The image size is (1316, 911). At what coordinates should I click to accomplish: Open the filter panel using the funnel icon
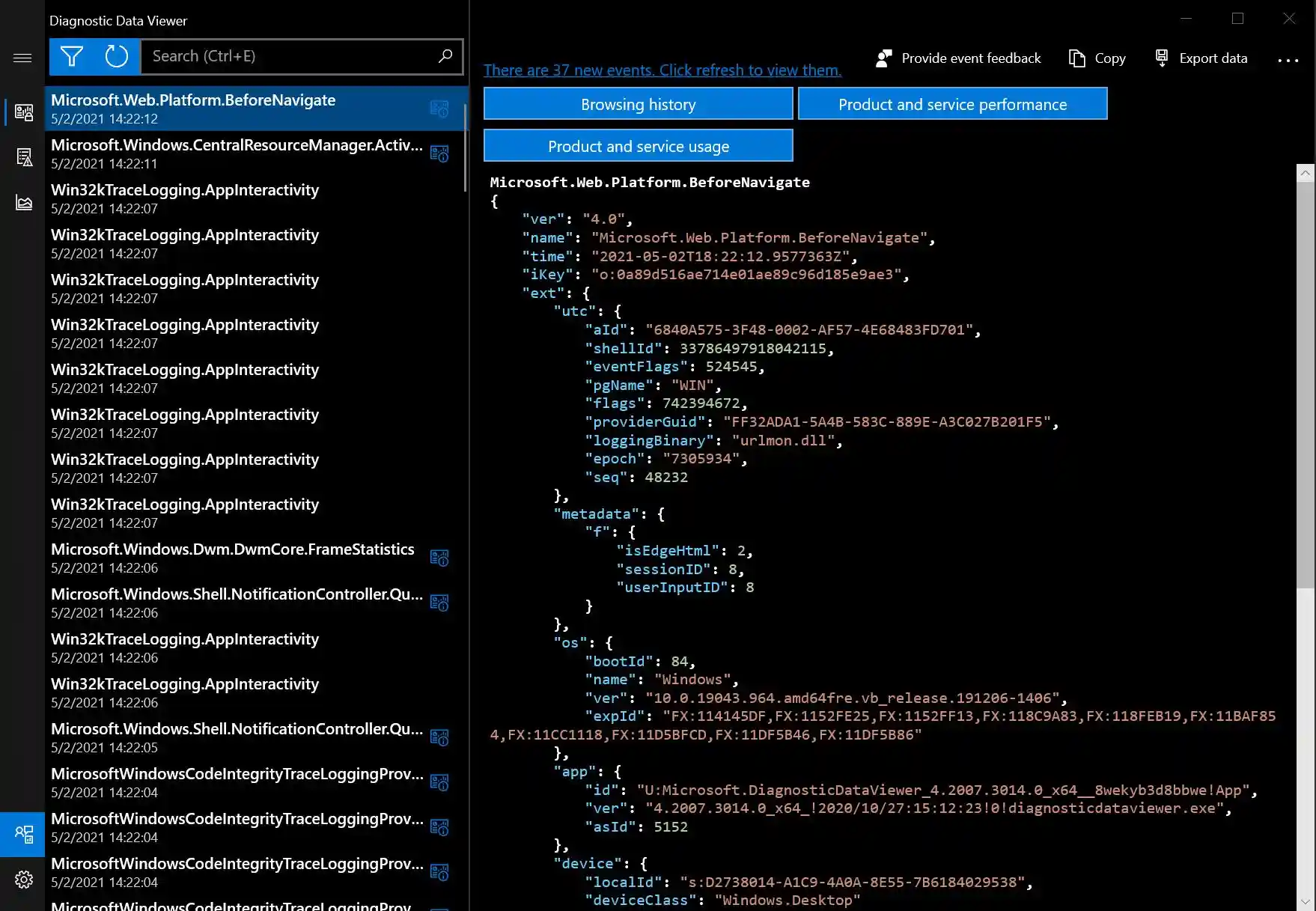pos(72,56)
